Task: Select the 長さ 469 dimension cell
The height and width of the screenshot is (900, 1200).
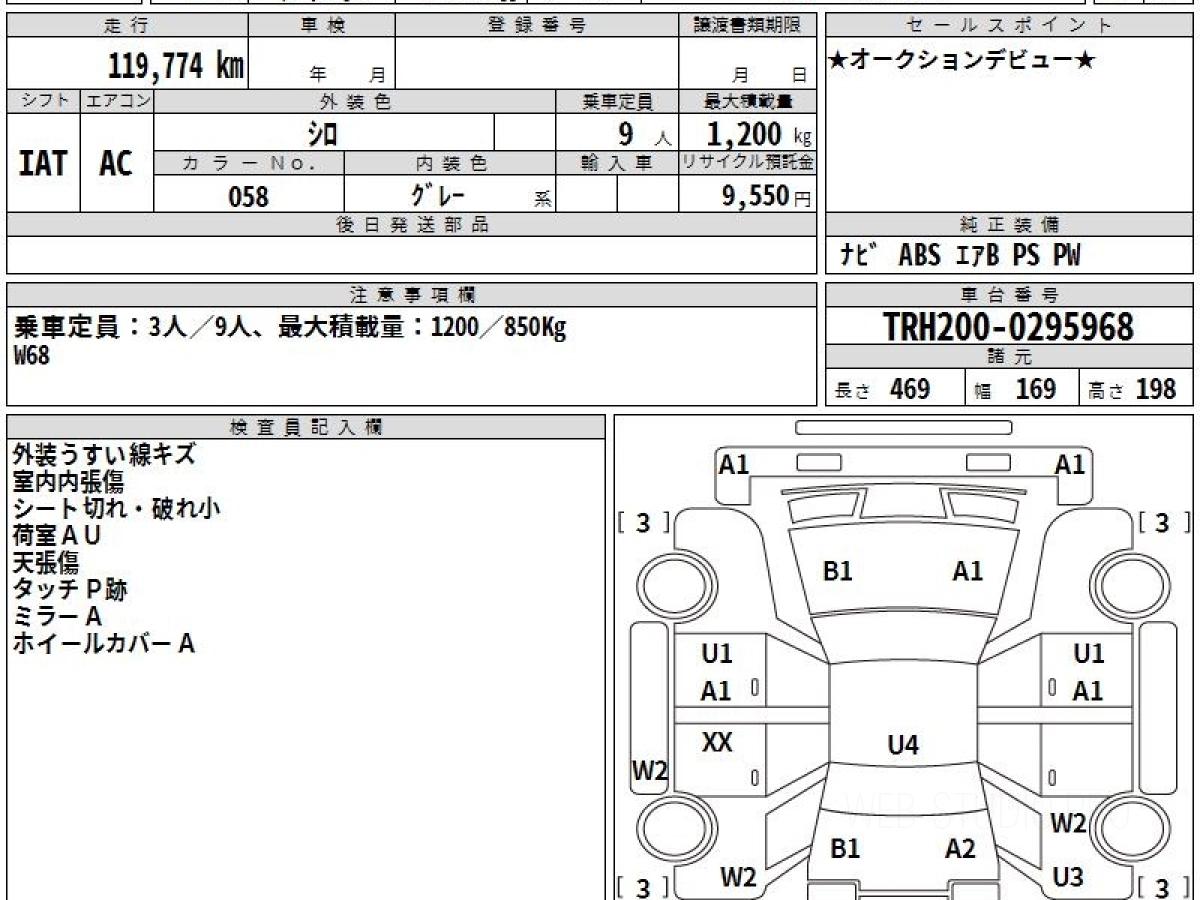Action: (x=895, y=388)
